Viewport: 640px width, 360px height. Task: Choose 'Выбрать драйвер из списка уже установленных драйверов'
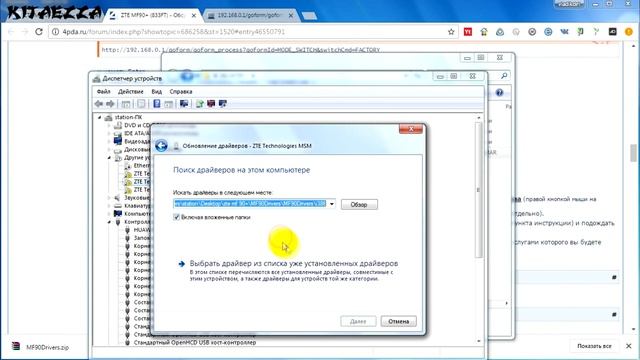(x=293, y=263)
